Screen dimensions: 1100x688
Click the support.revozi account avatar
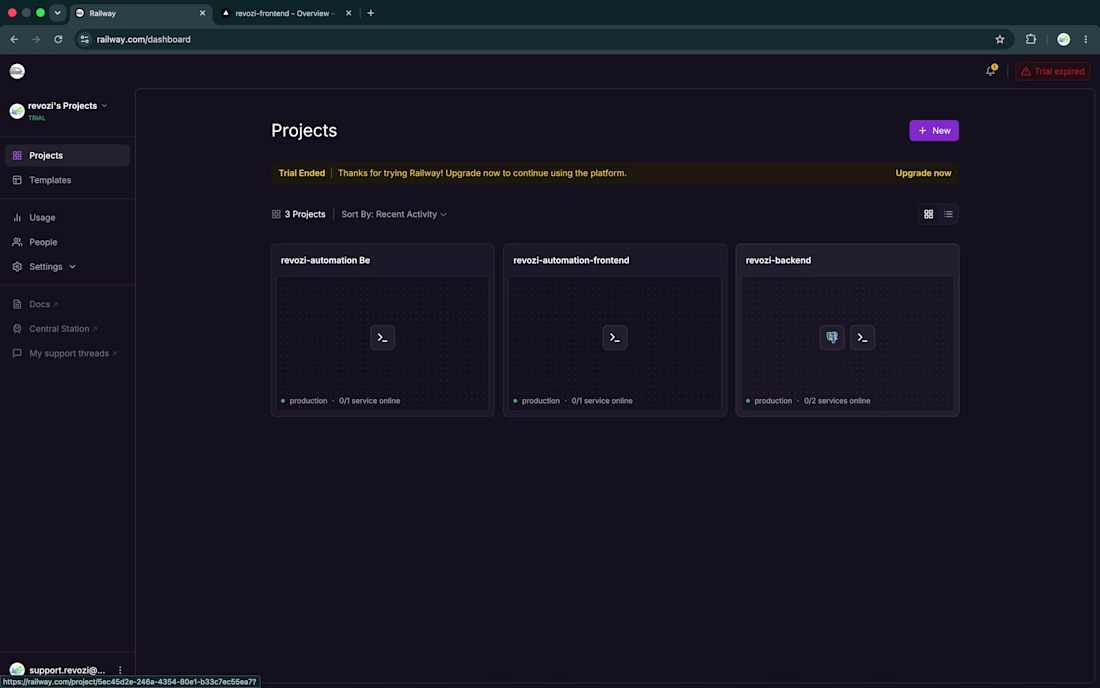pos(17,670)
